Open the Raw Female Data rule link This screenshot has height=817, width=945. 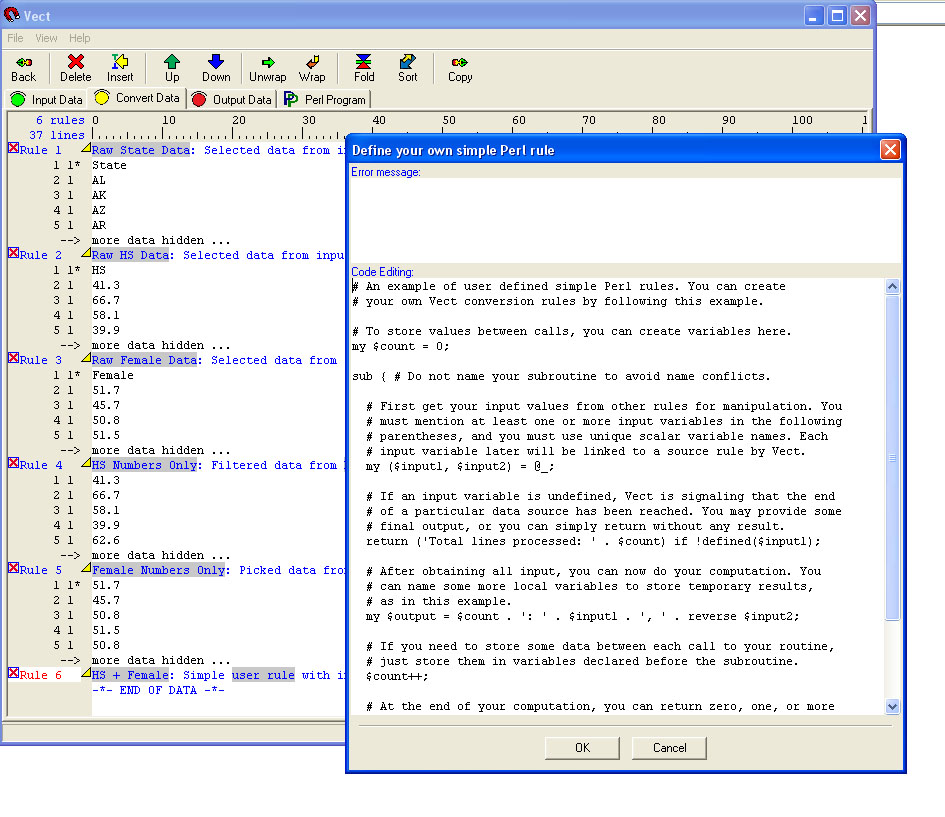coord(145,360)
